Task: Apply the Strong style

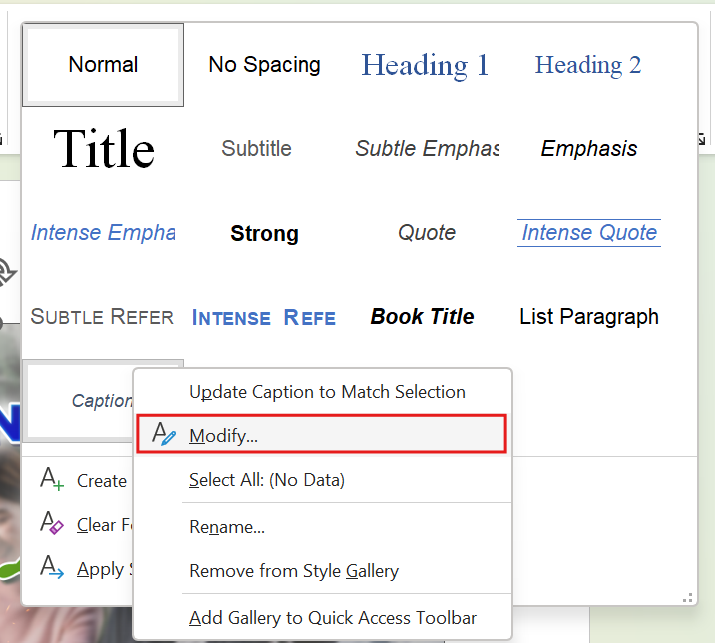Action: point(264,233)
